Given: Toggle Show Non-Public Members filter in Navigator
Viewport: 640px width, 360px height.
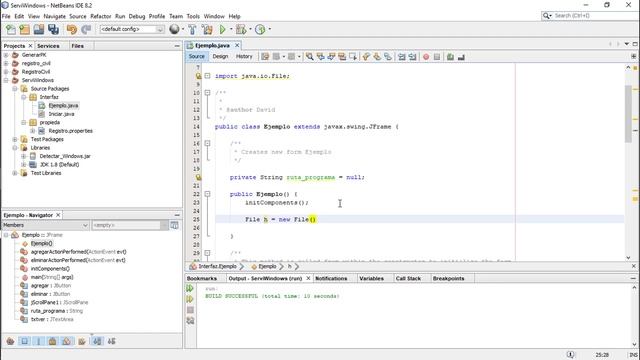Looking at the screenshot, I should point(53,341).
